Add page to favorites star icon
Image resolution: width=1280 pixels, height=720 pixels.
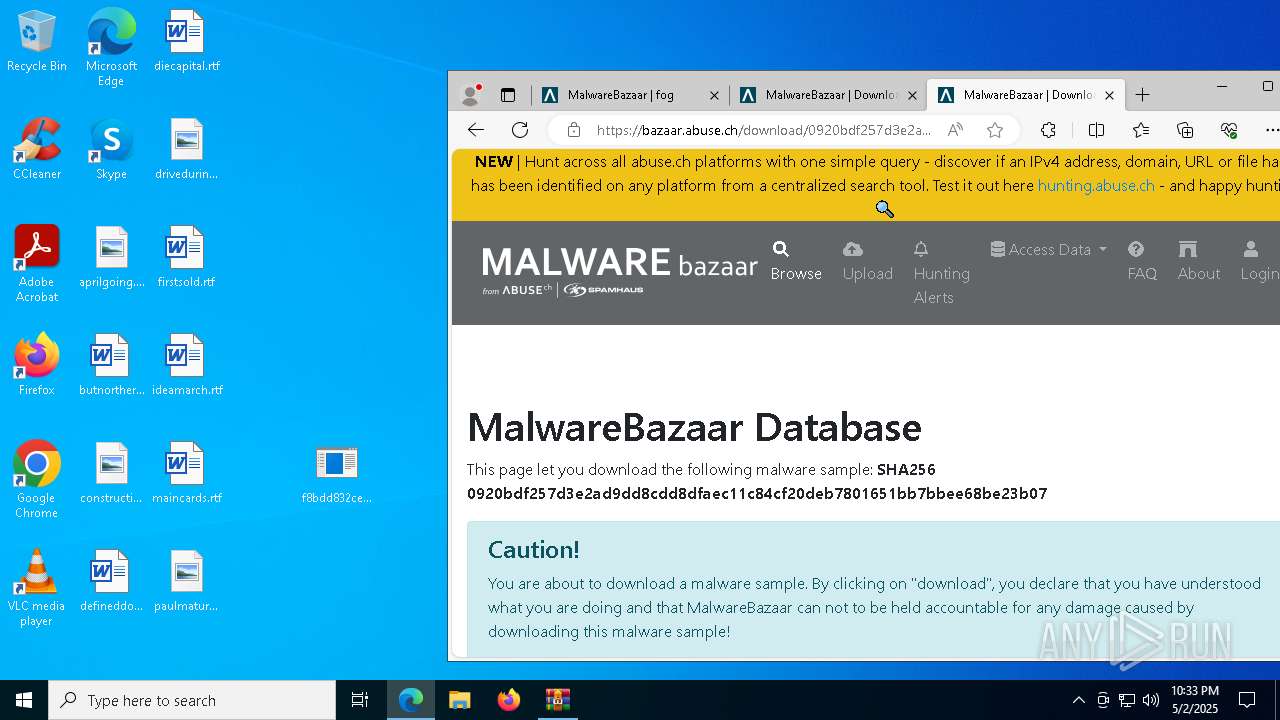point(994,130)
